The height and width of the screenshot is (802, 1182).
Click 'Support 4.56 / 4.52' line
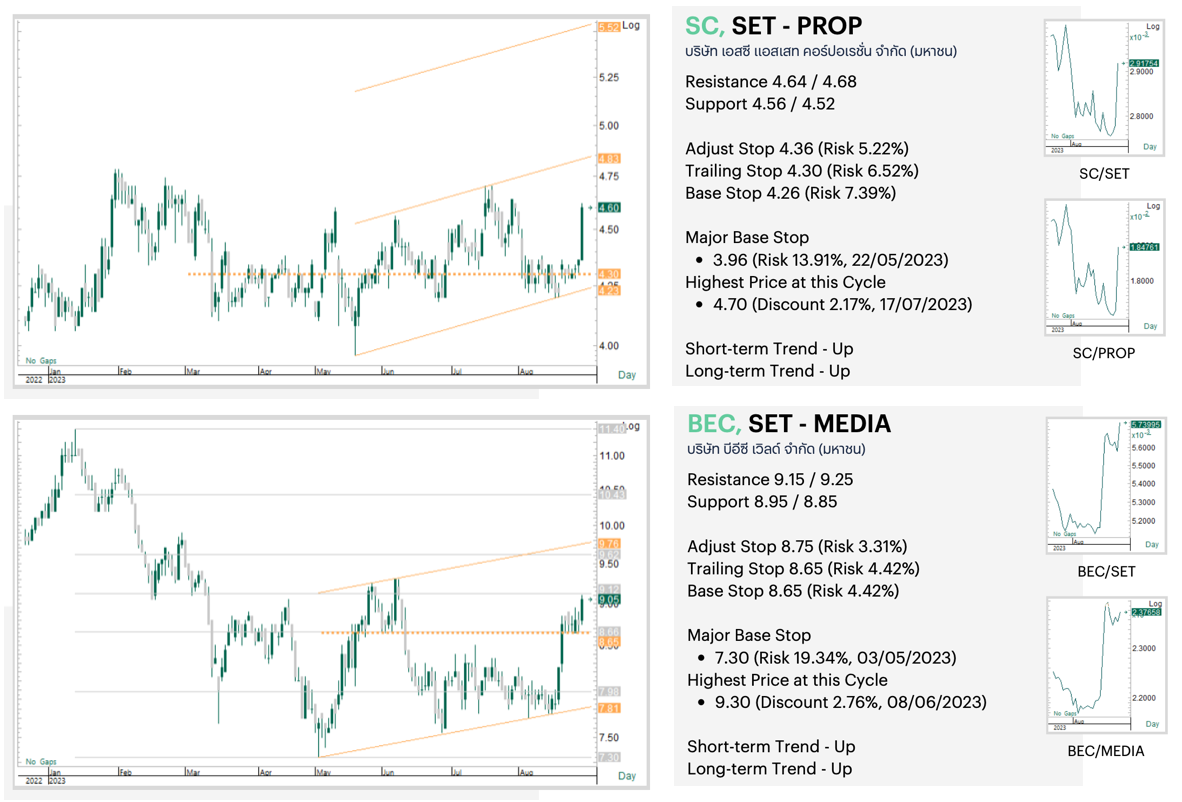760,104
